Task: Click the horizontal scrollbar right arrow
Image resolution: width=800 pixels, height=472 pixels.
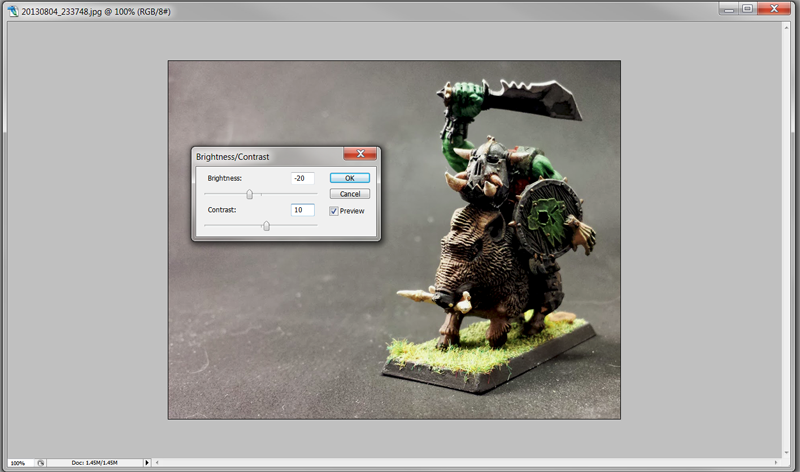Action: click(777, 463)
